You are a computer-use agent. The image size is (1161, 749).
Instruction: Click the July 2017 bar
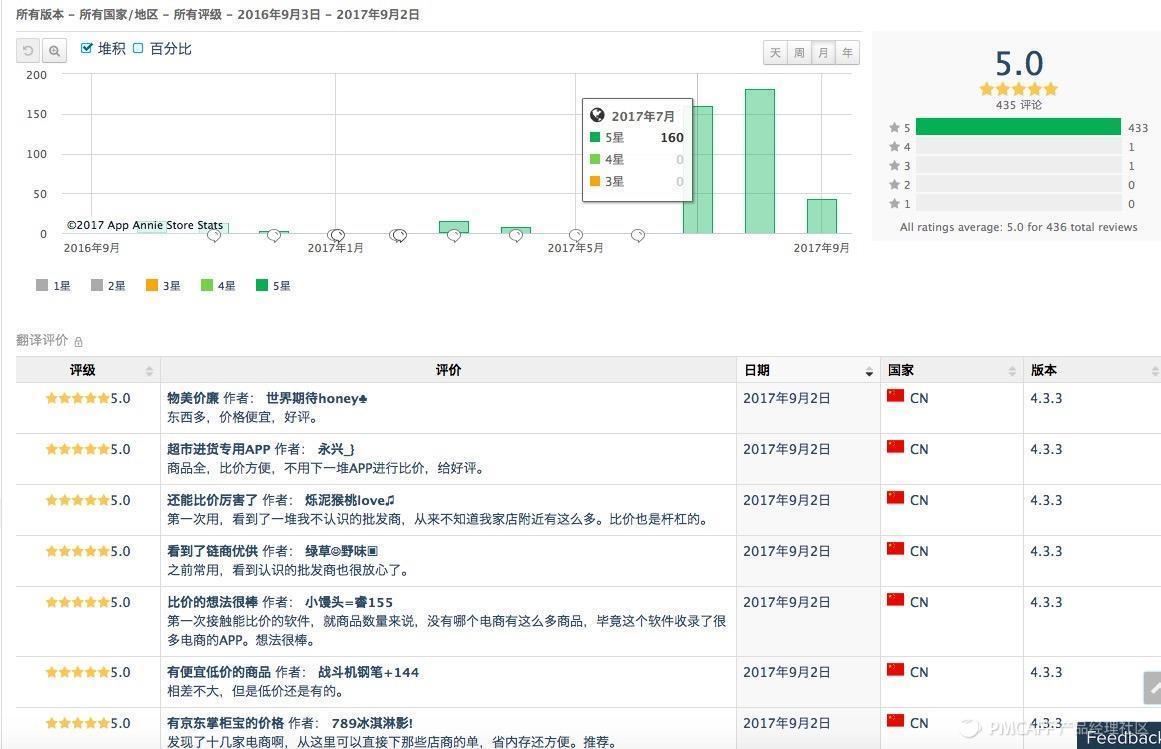click(703, 169)
